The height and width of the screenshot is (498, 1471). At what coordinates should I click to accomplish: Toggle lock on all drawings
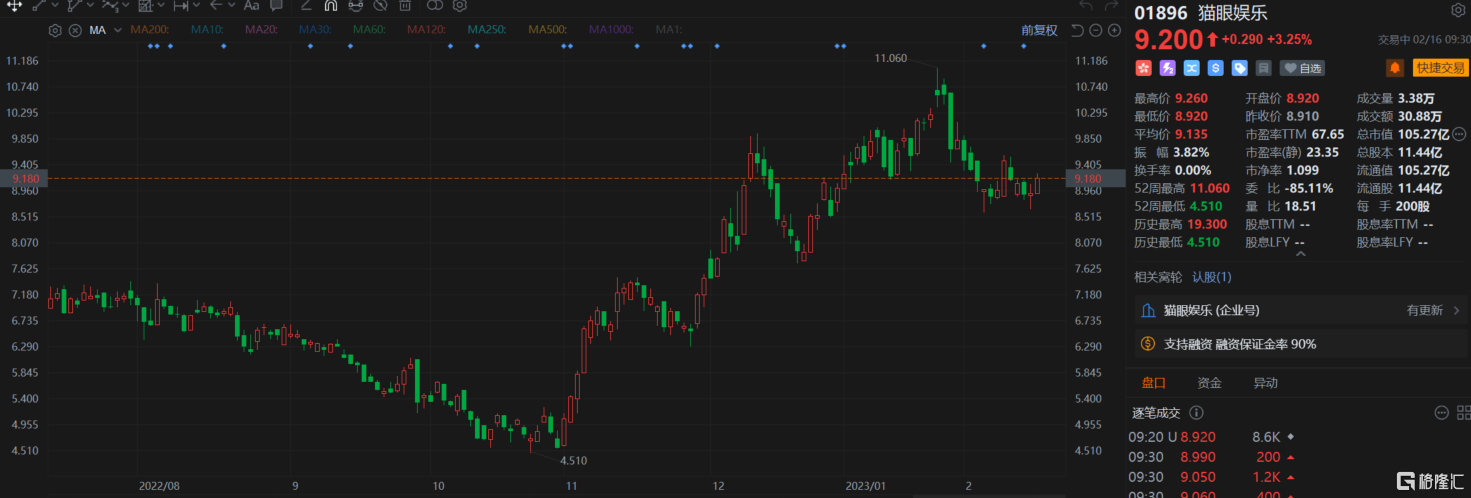tap(355, 5)
